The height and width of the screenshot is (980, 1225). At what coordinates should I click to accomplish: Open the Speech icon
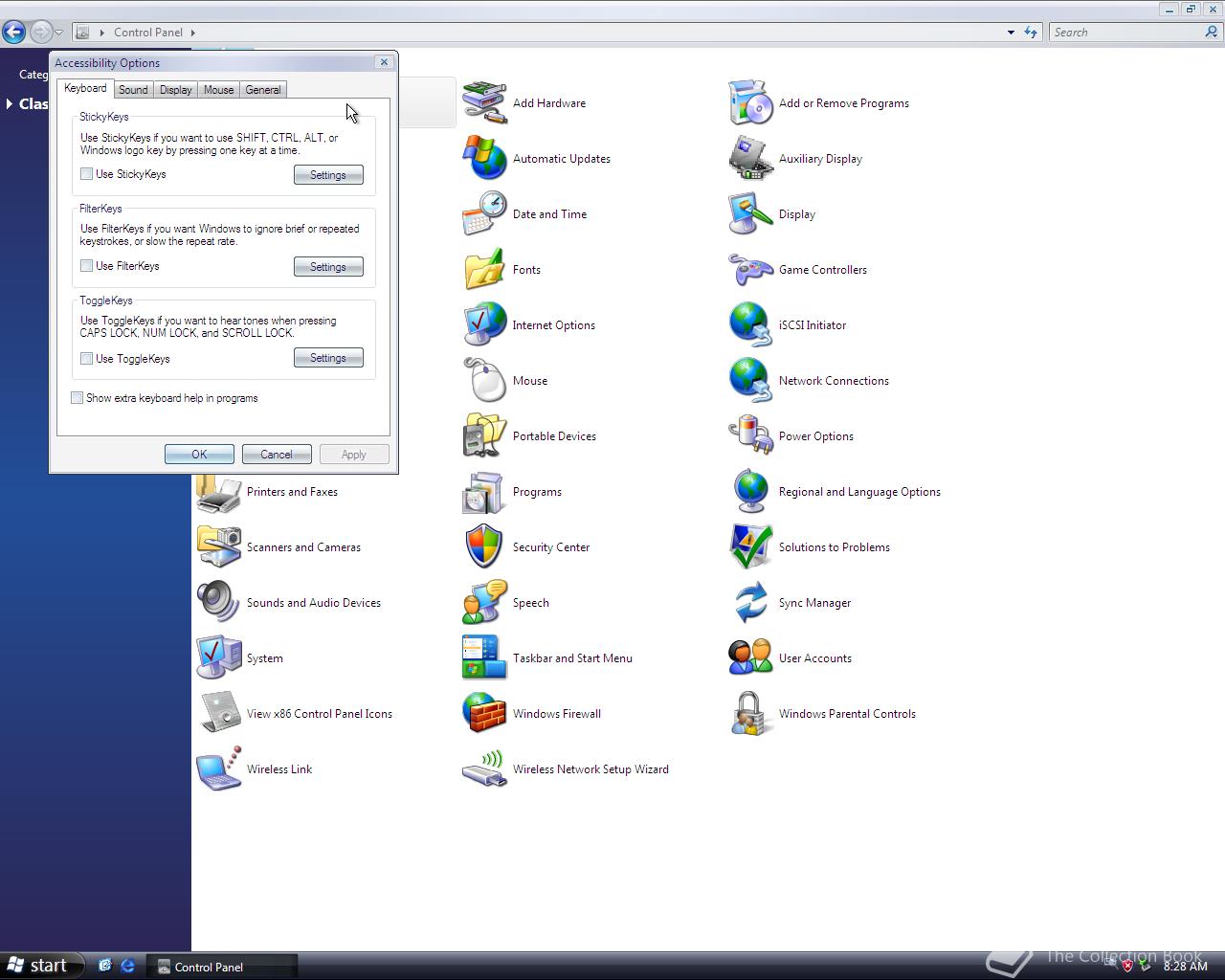[x=484, y=603]
